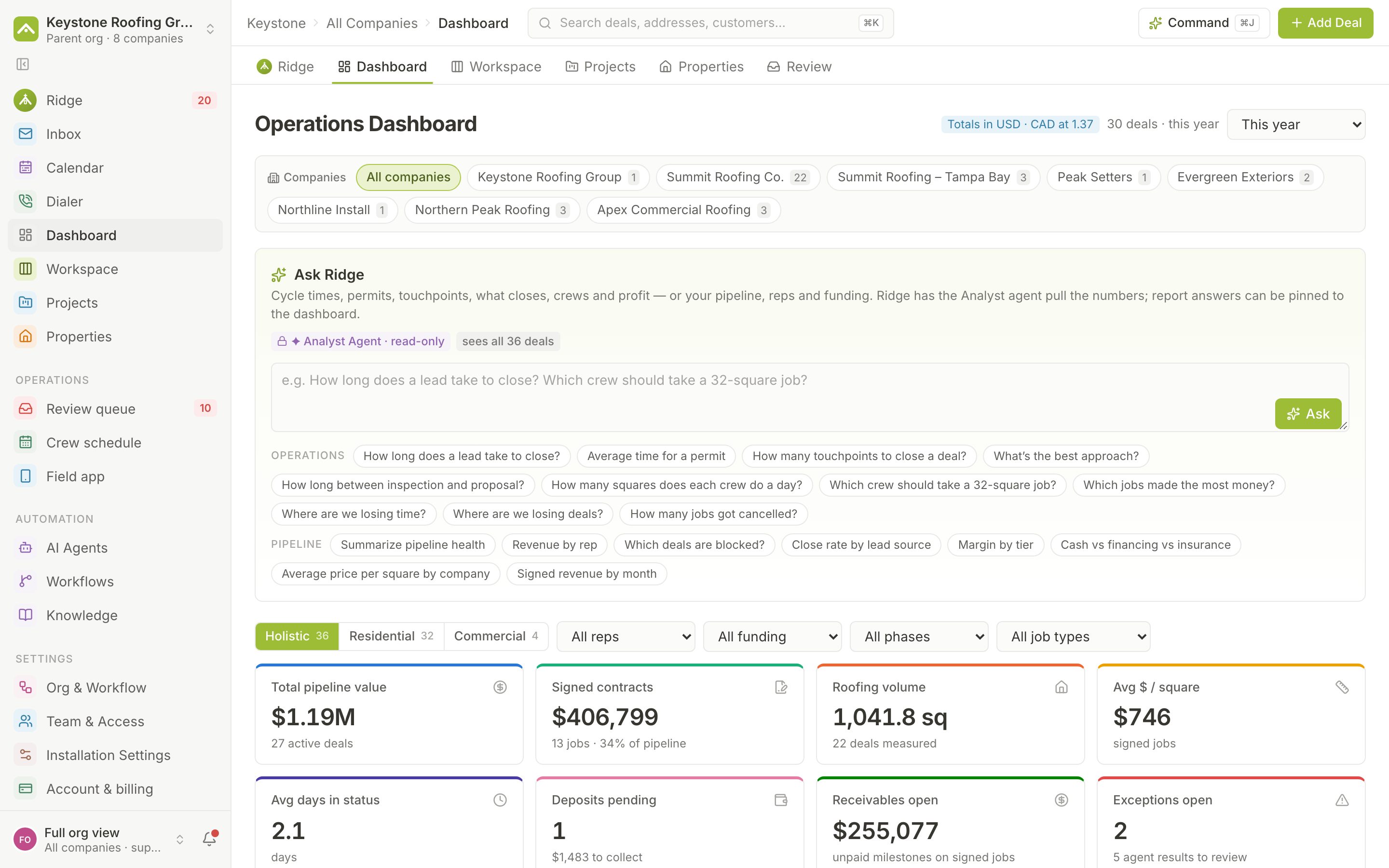The image size is (1389, 868).
Task: Open Review queue inbox icon
Action: coord(25,409)
